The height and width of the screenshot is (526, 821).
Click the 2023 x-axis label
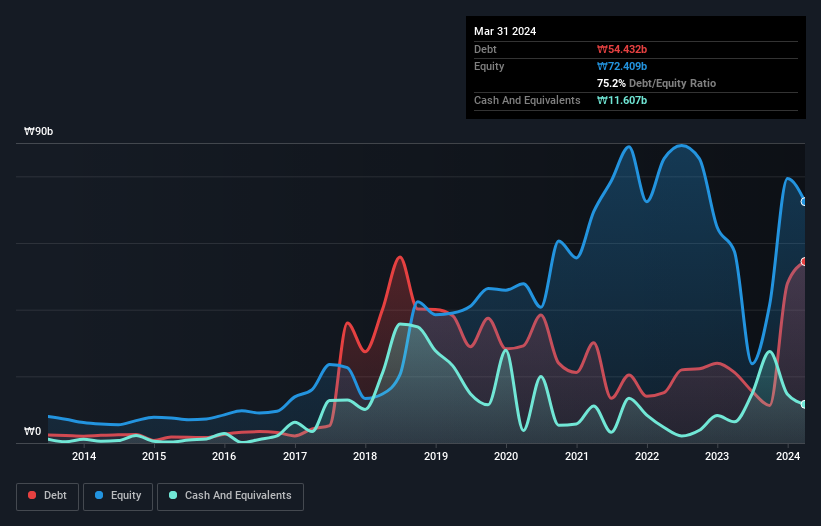(717, 456)
